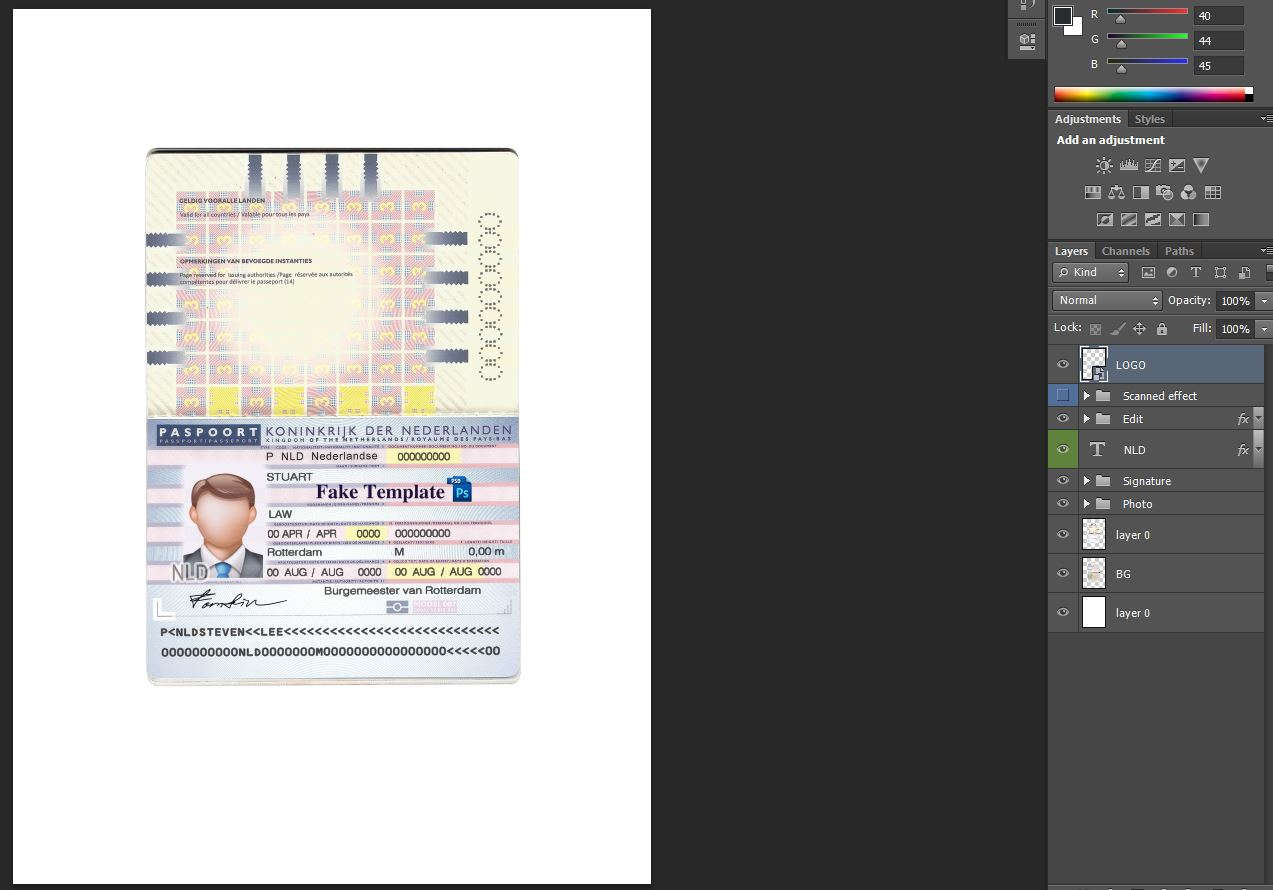Add a Curves adjustment
This screenshot has height=890, width=1273.
tap(1154, 165)
